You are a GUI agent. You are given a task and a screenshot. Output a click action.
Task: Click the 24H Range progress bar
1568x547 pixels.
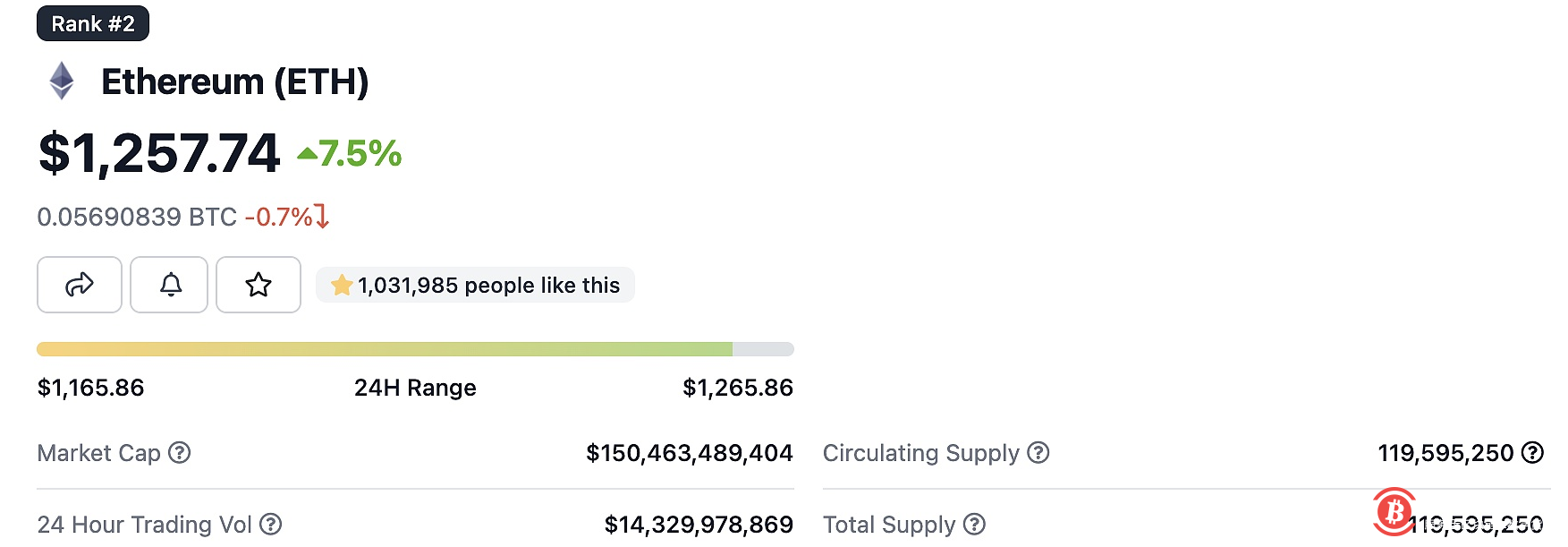pos(415,348)
